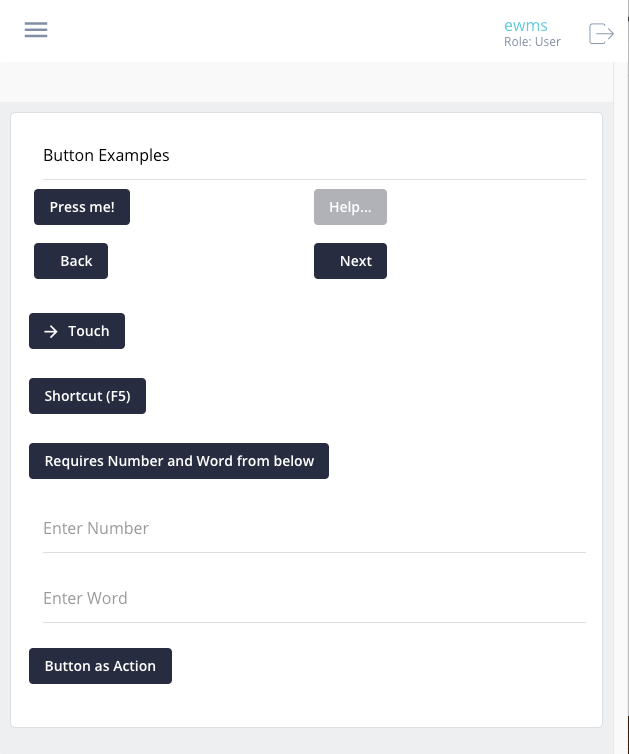
Task: Click the greyed-out Help... button
Action: point(350,207)
